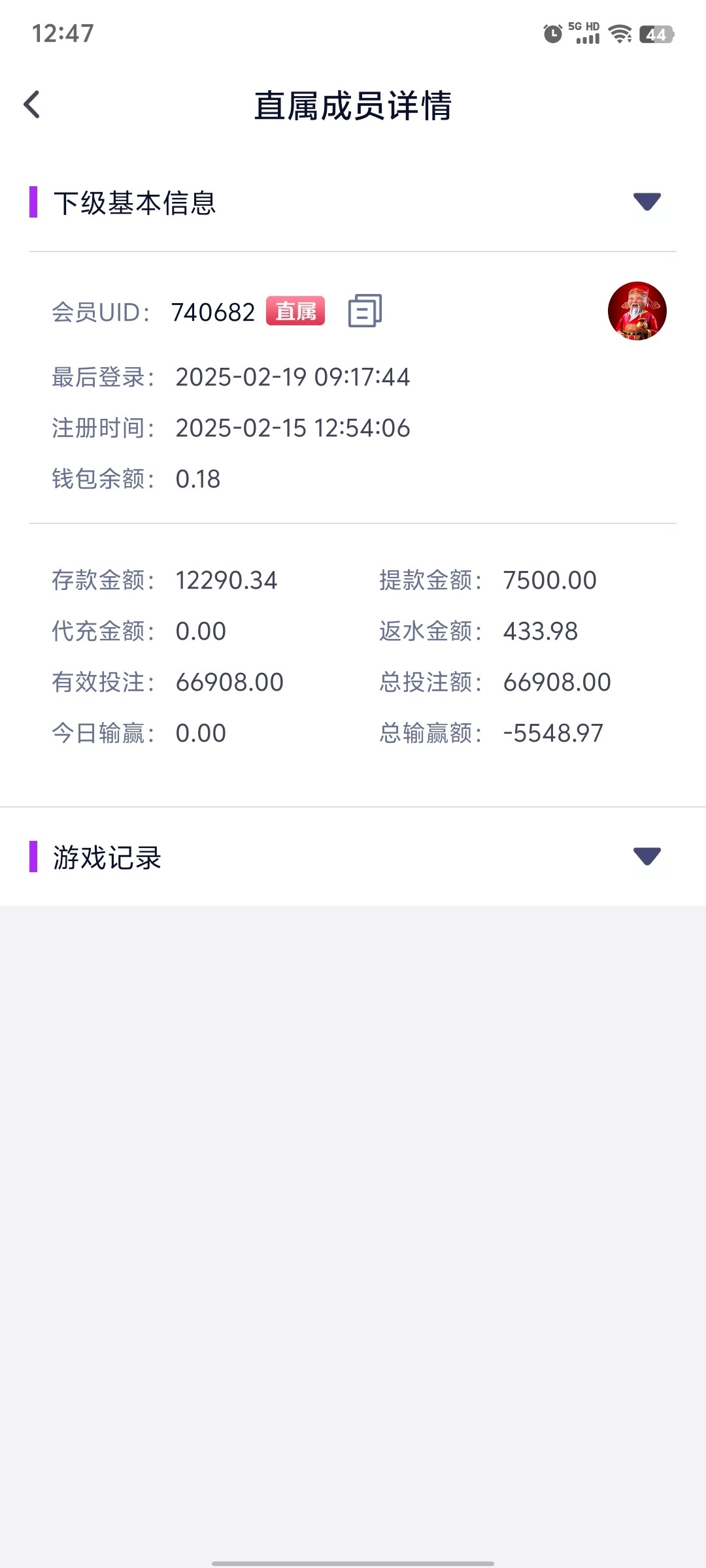Tap the back arrow icon
Image resolution: width=706 pixels, height=1568 pixels.
pyautogui.click(x=32, y=105)
